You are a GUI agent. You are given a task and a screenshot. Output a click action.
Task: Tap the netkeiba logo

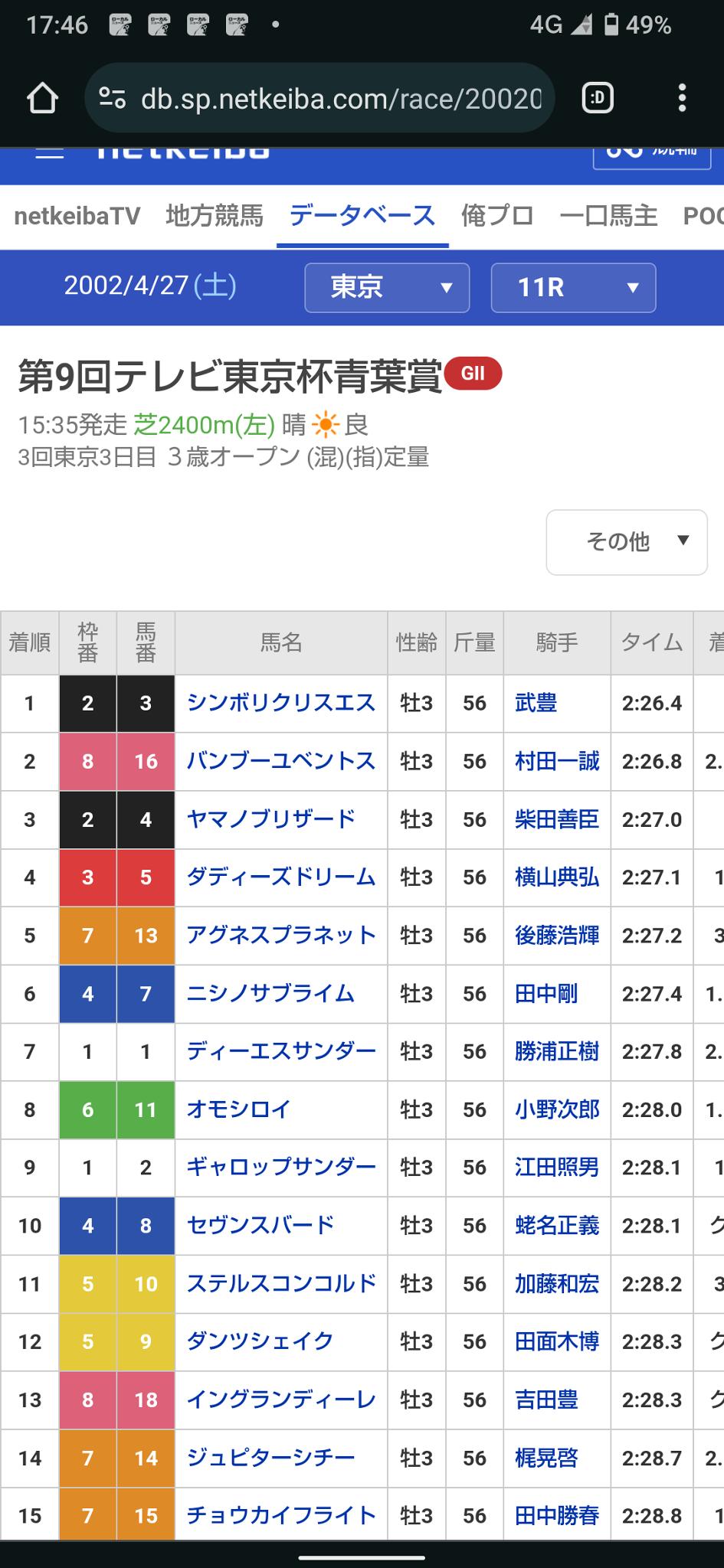(x=184, y=152)
